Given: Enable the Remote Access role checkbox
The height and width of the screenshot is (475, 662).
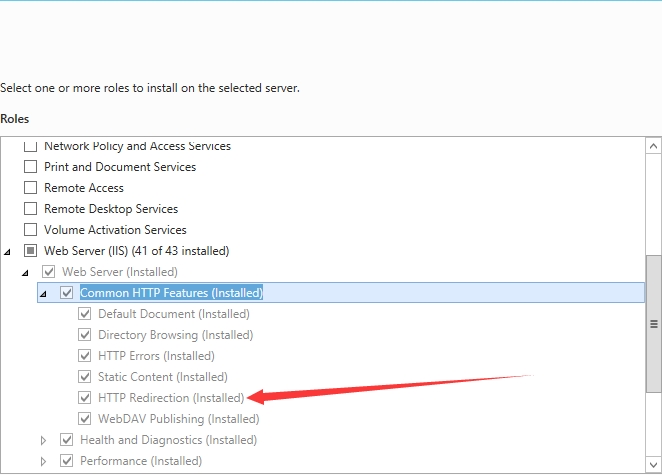Looking at the screenshot, I should [x=30, y=187].
